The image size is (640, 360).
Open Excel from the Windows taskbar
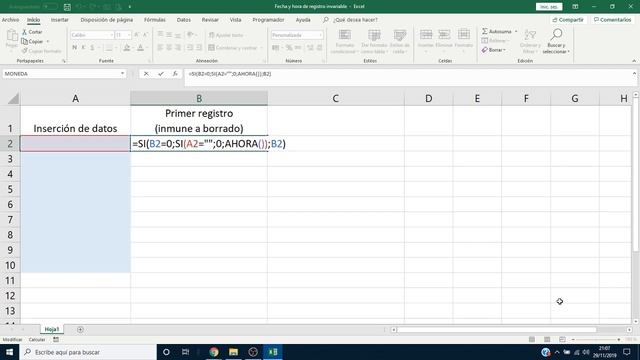click(x=273, y=352)
